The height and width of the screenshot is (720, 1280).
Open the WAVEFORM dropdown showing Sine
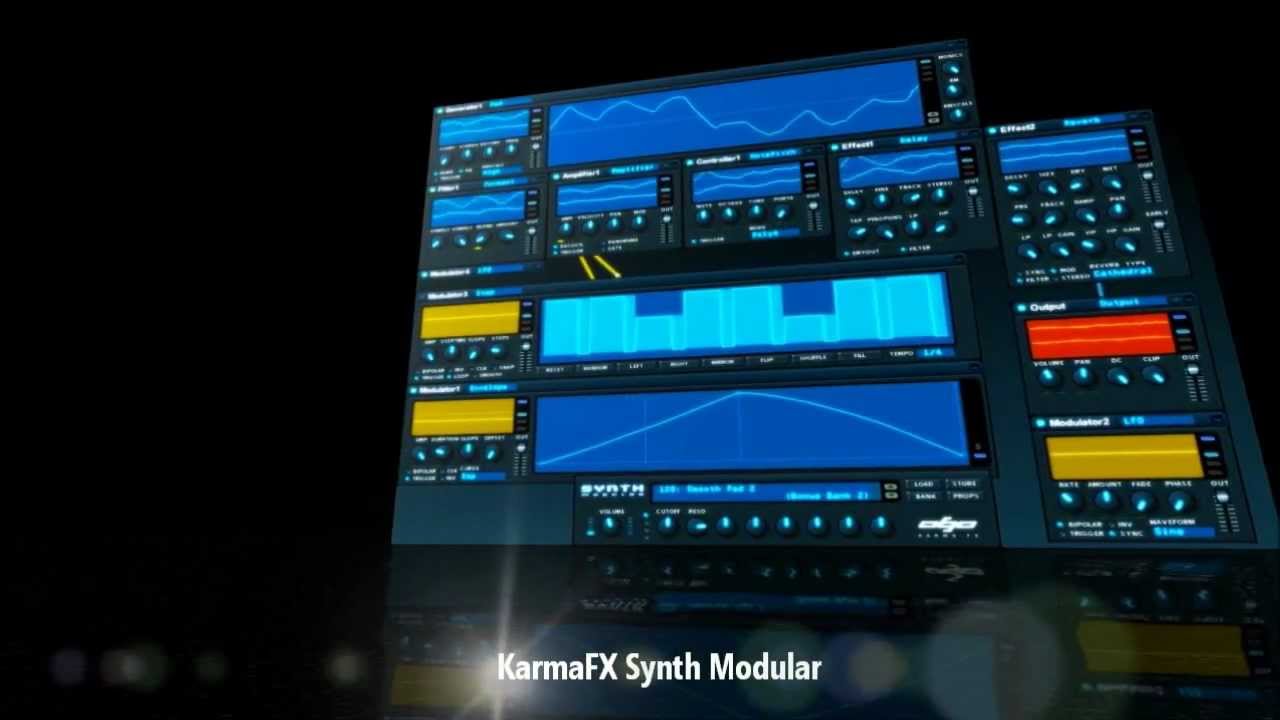coord(1183,533)
